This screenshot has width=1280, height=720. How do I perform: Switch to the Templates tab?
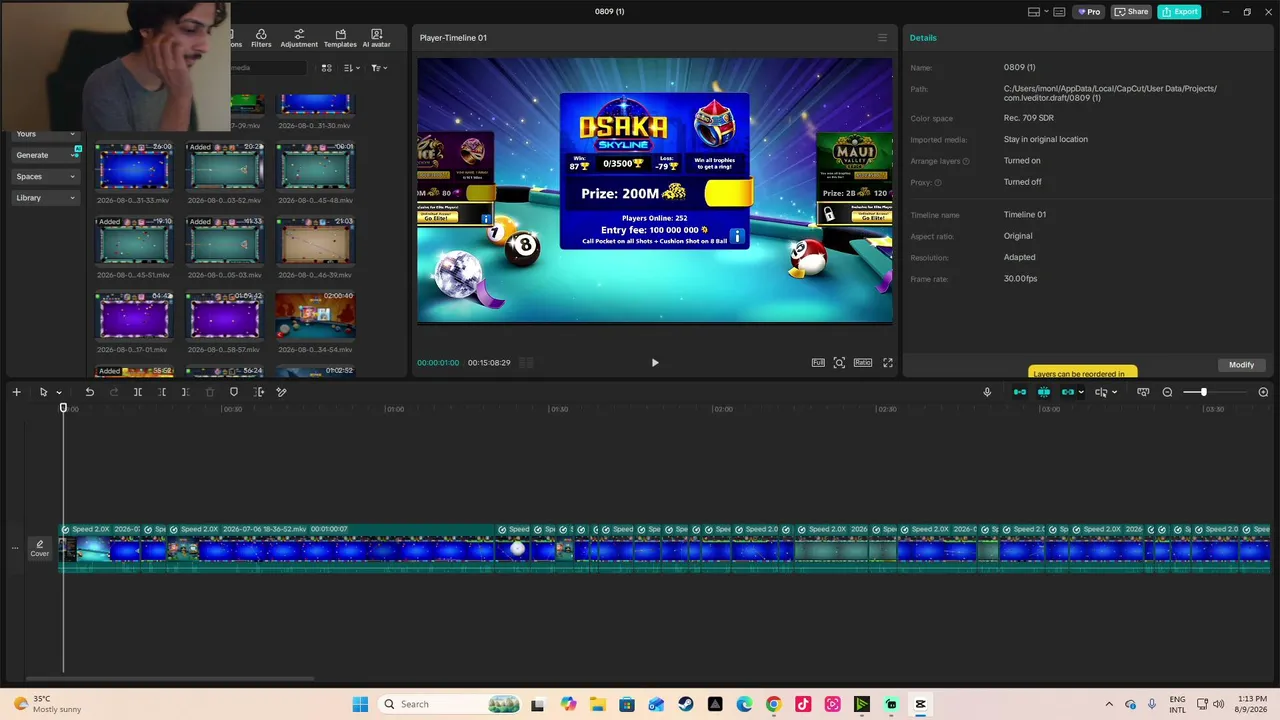click(x=340, y=38)
